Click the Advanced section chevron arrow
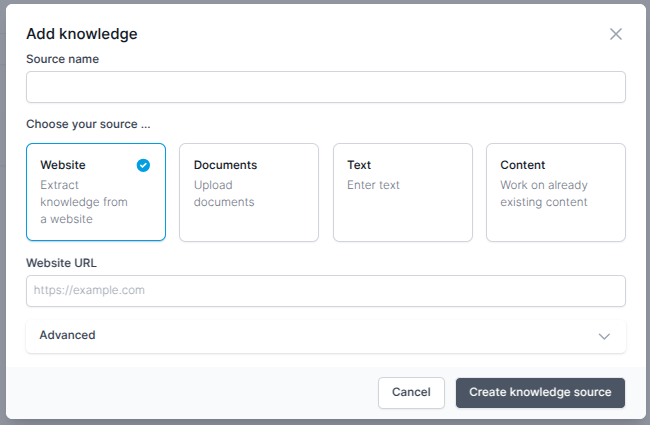 point(604,336)
